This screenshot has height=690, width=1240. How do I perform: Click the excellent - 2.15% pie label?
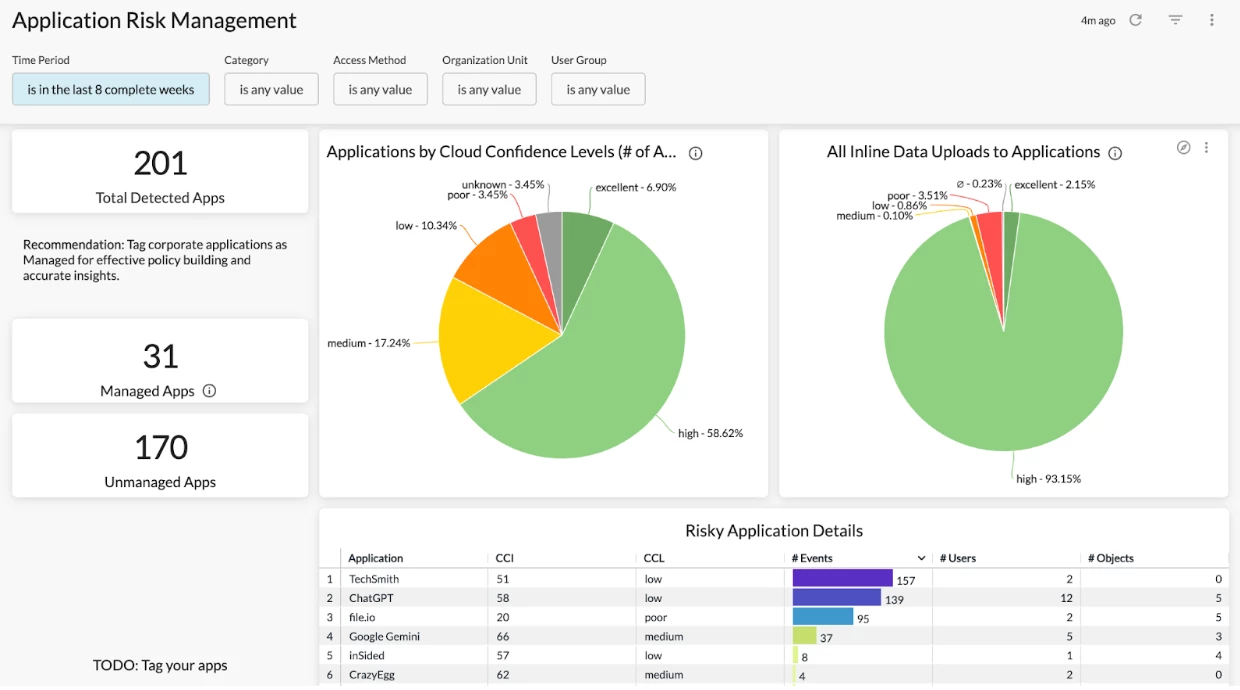click(1055, 185)
